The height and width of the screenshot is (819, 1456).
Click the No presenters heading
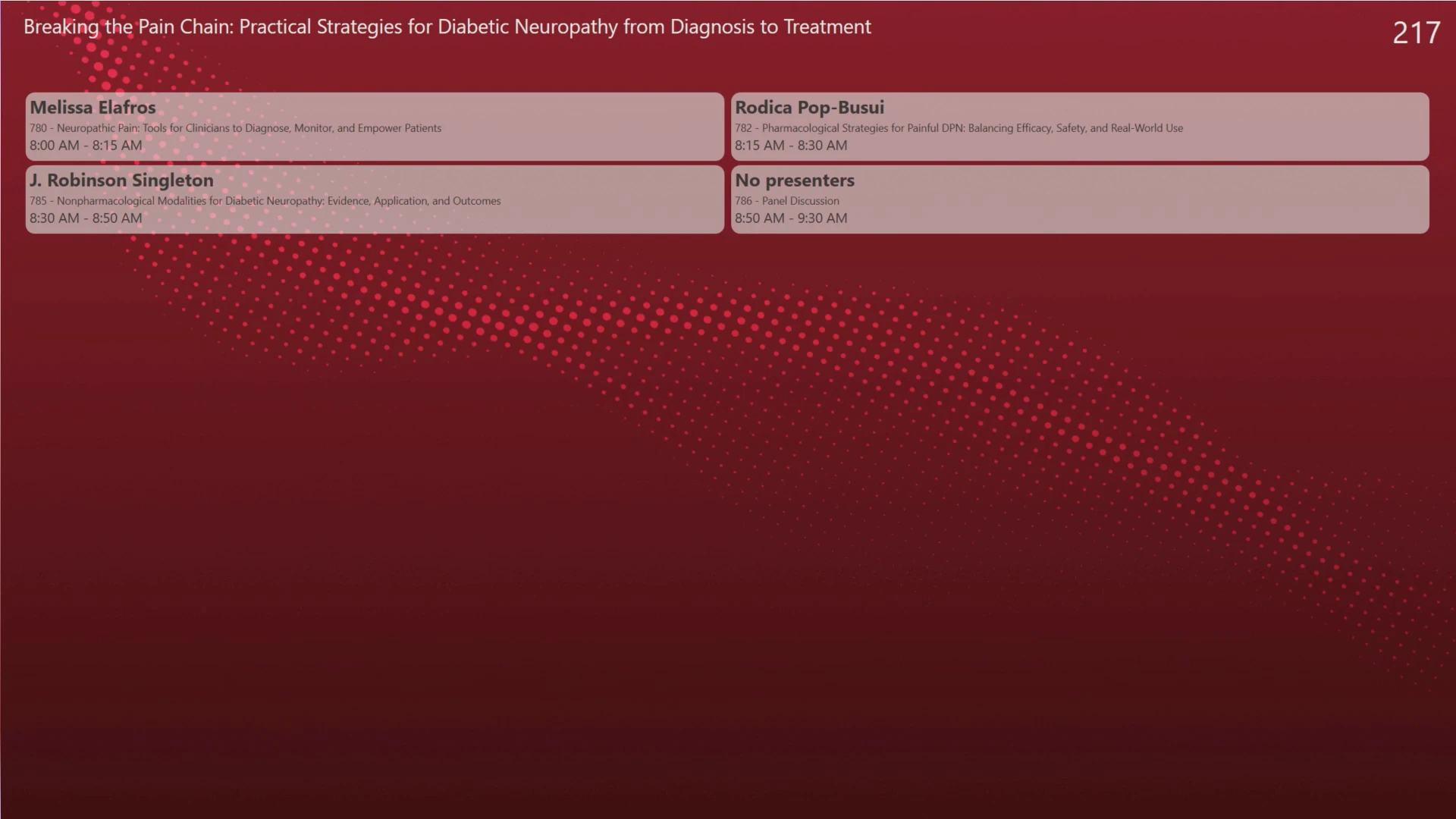[x=795, y=180]
